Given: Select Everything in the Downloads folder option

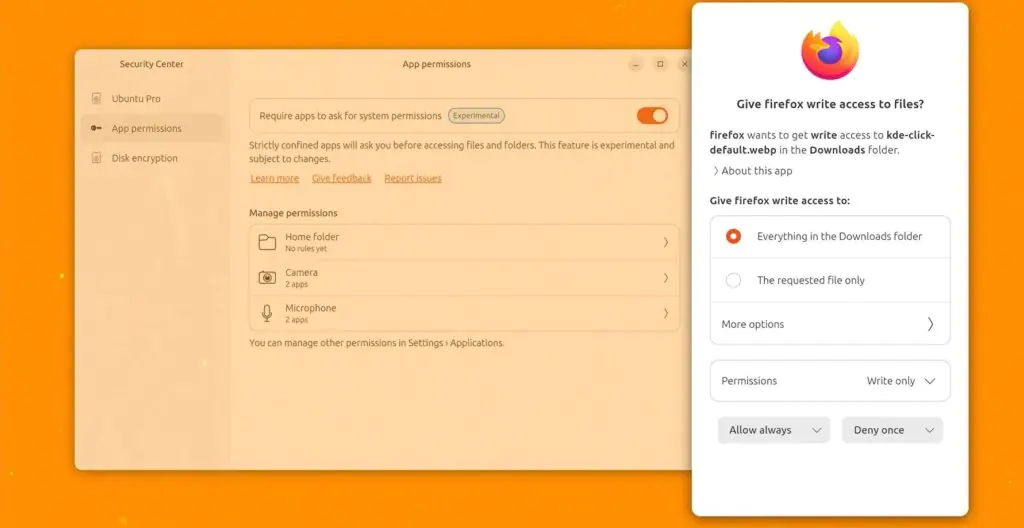Looking at the screenshot, I should pos(830,237).
